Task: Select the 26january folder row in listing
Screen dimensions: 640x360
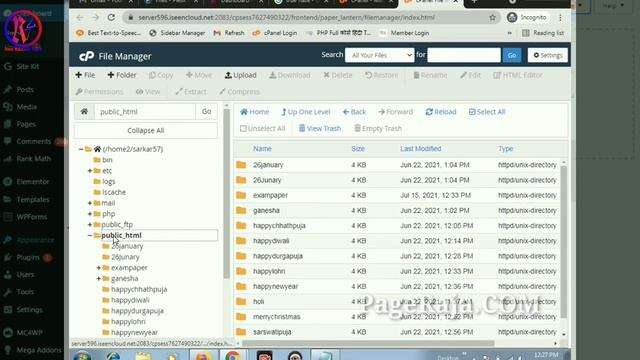Action: click(397, 165)
